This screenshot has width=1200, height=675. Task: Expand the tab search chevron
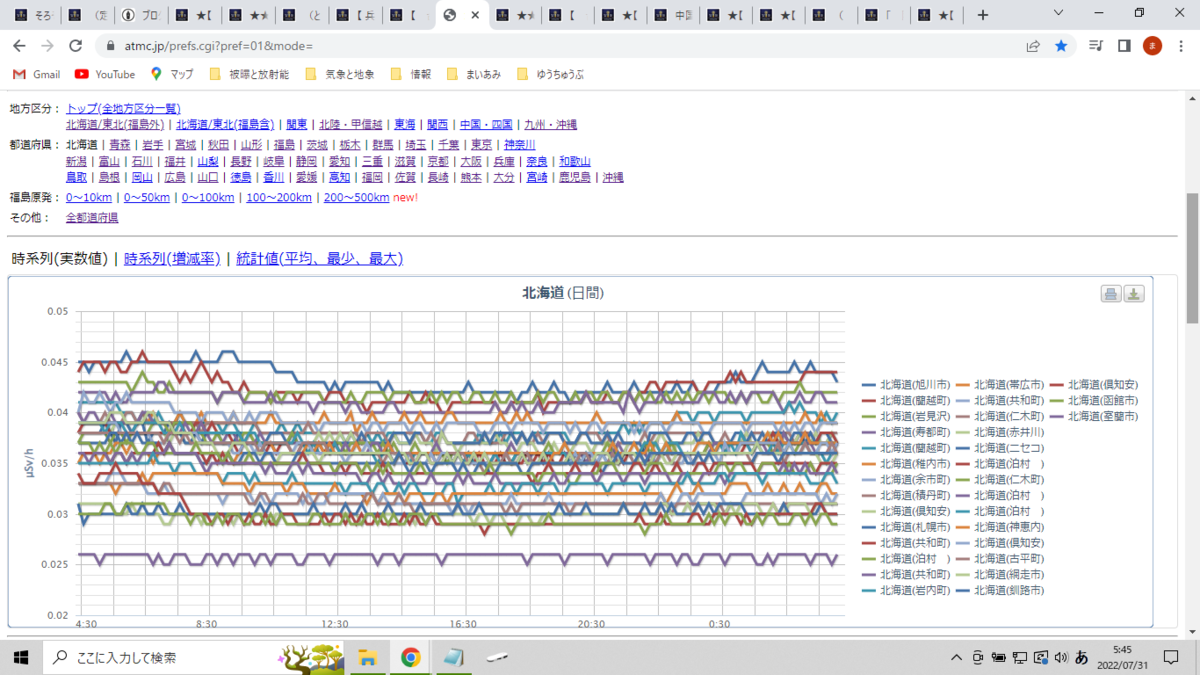(x=1060, y=14)
